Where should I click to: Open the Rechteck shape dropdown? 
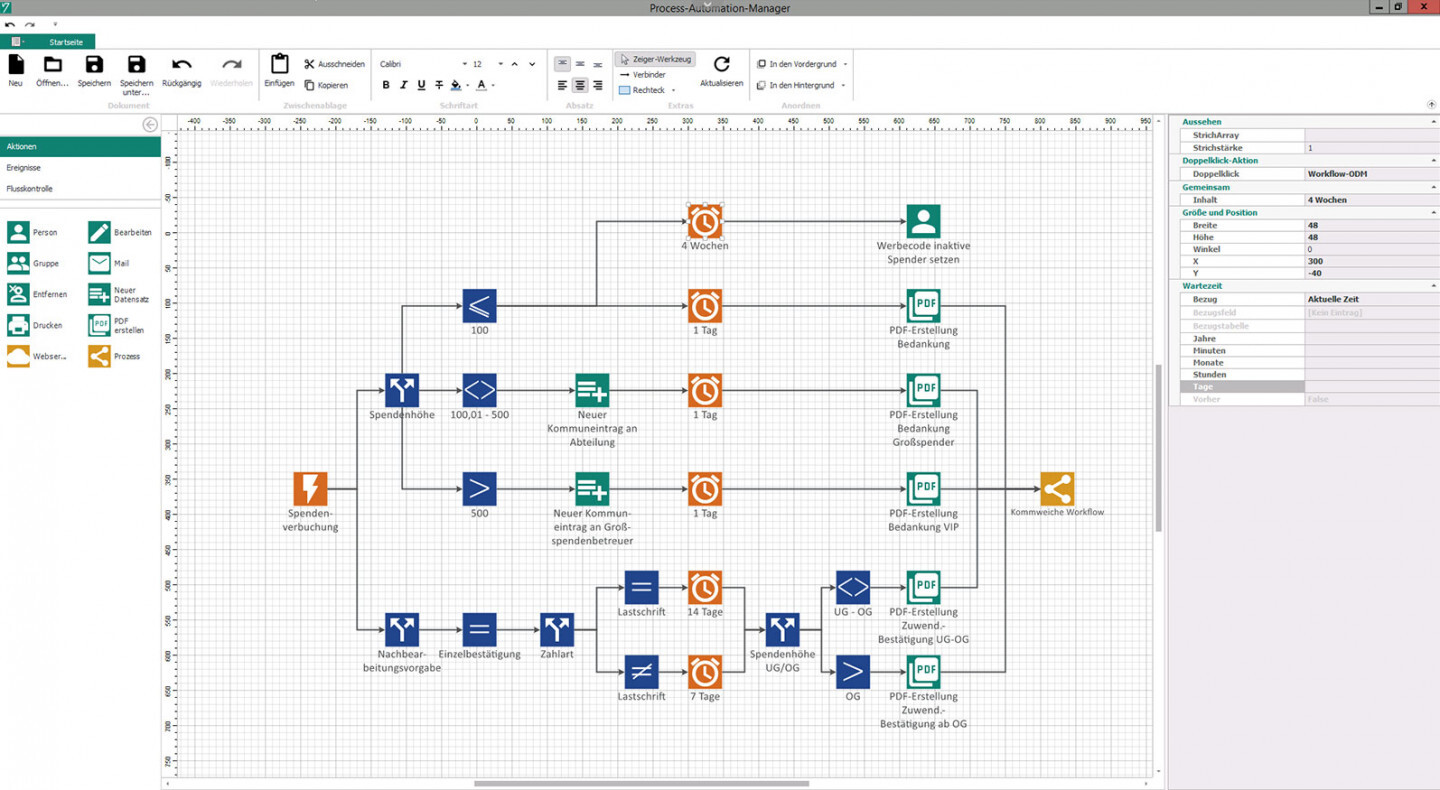click(x=673, y=91)
